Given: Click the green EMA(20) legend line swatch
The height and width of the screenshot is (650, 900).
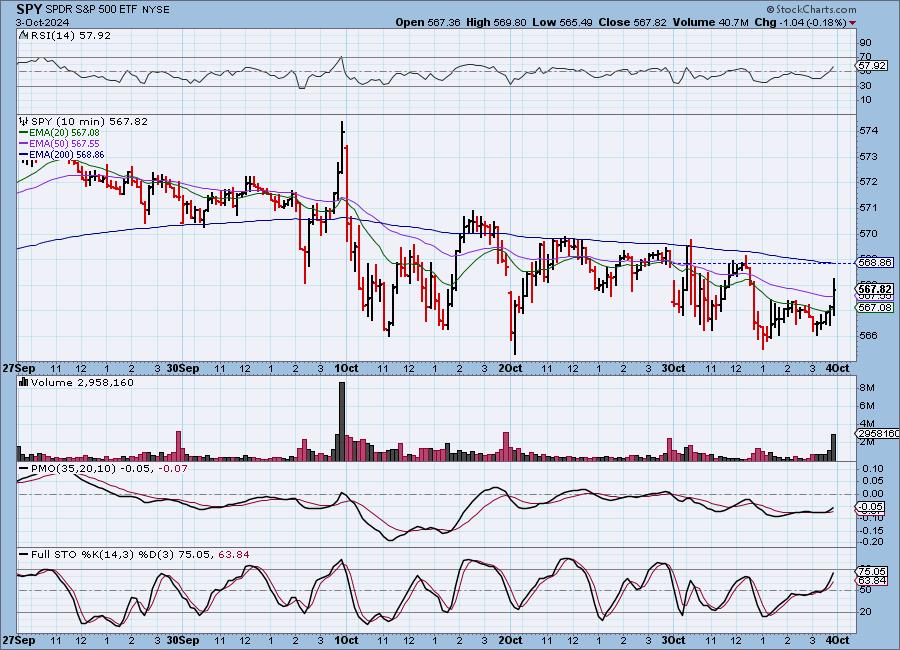Looking at the screenshot, I should click(24, 133).
